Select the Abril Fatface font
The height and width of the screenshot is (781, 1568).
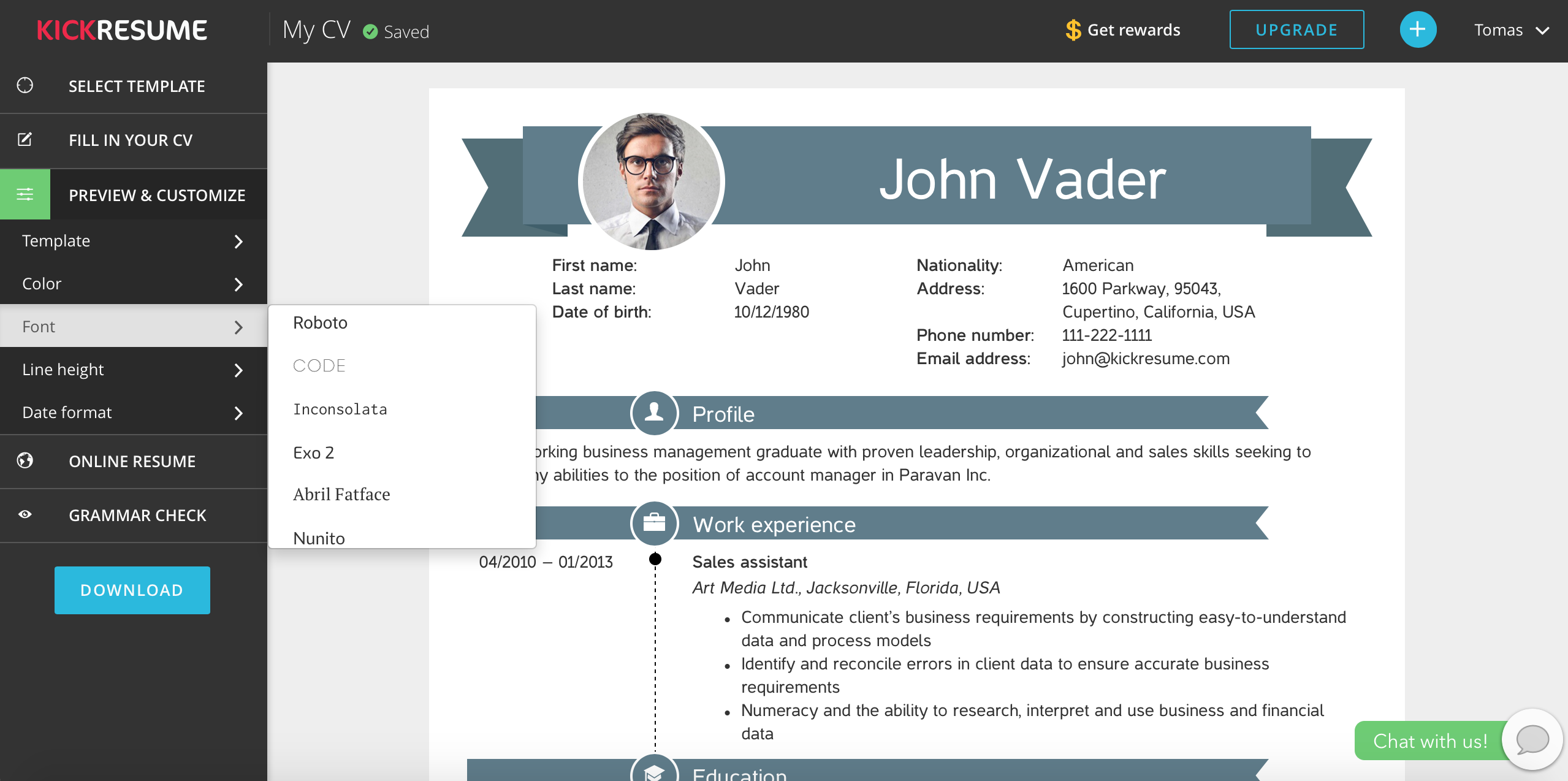(341, 495)
